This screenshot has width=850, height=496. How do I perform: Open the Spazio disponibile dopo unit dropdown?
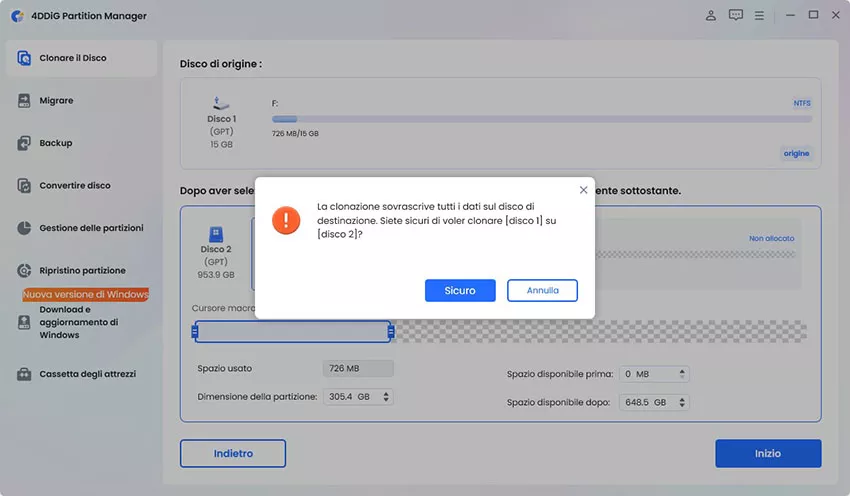point(682,402)
